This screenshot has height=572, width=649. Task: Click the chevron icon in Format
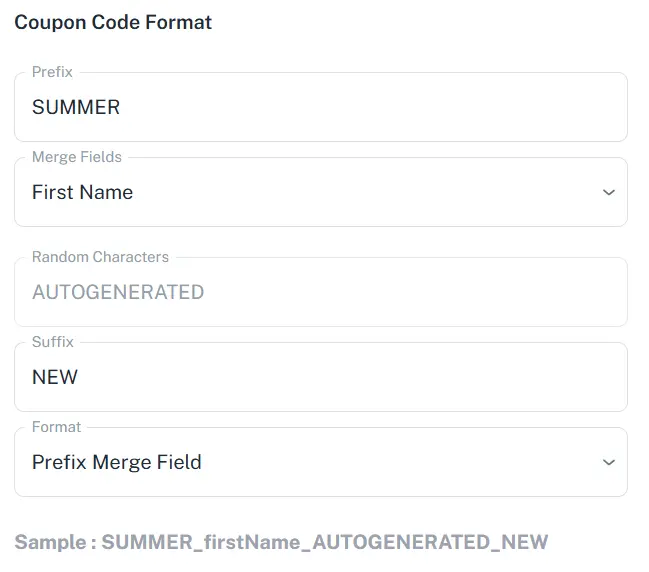[608, 462]
